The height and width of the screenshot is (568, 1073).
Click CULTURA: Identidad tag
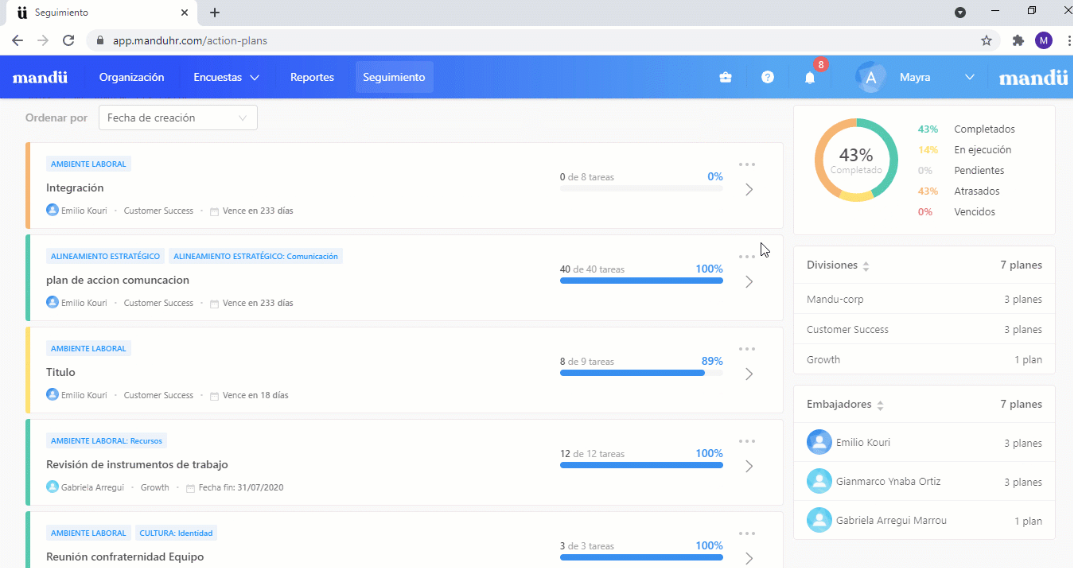(x=176, y=533)
